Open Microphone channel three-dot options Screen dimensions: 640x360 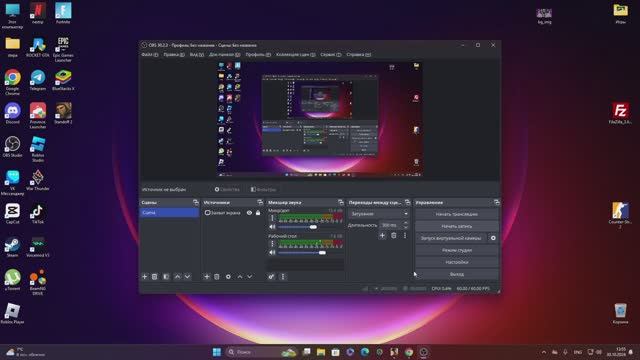[273, 218]
